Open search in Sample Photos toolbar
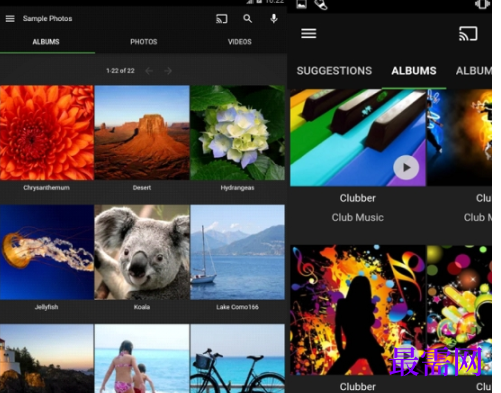Screen dimensions: 501x393 [x=247, y=19]
